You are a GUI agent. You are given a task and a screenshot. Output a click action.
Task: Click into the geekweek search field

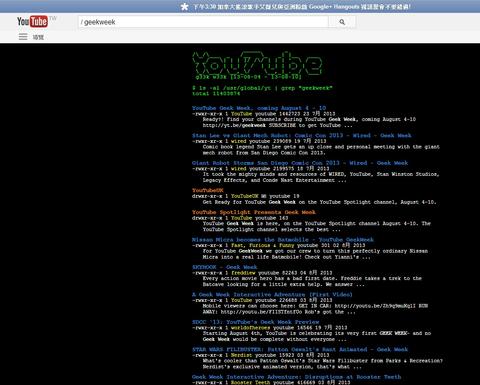203,22
